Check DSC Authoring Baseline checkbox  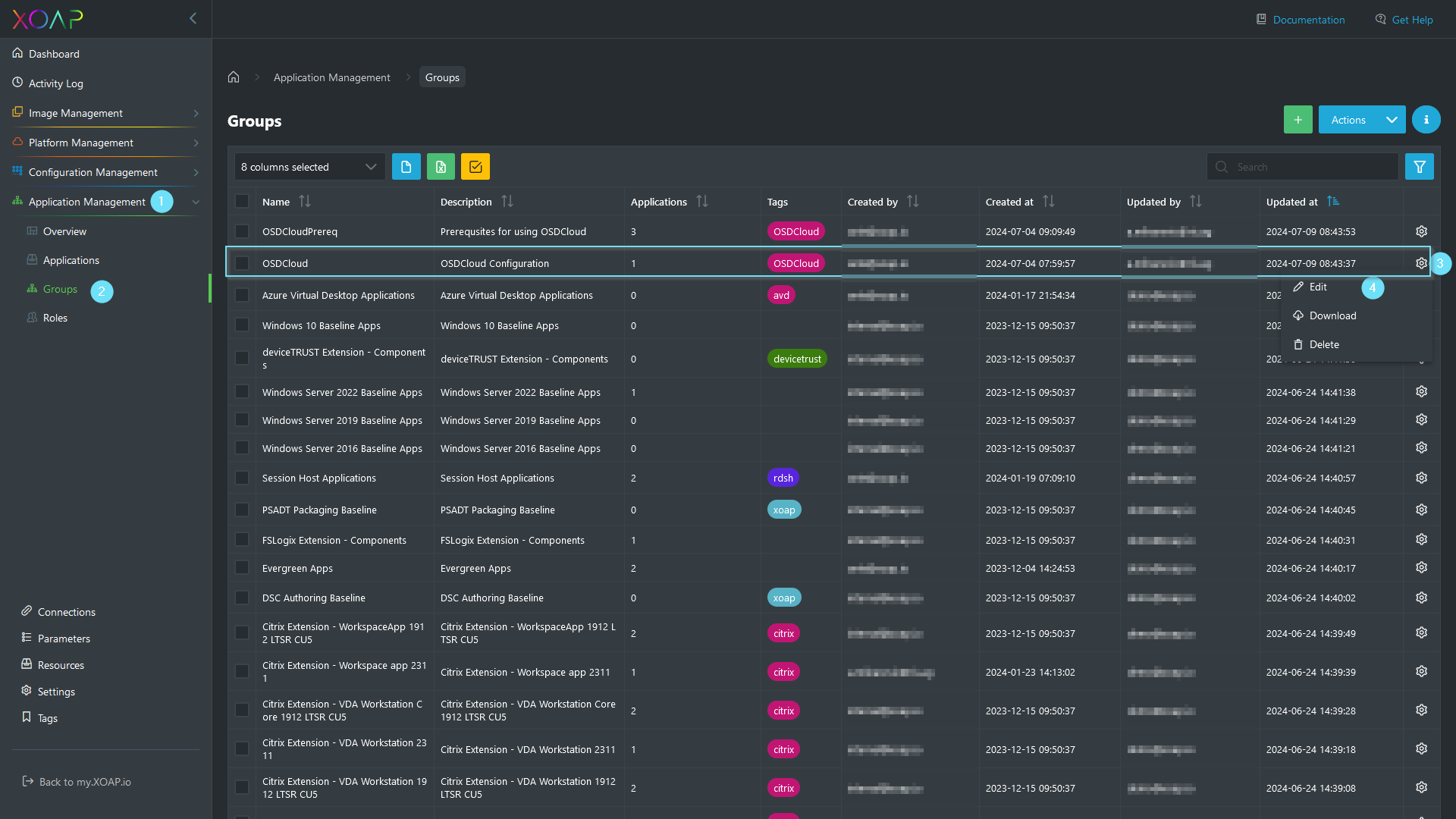pyautogui.click(x=242, y=598)
